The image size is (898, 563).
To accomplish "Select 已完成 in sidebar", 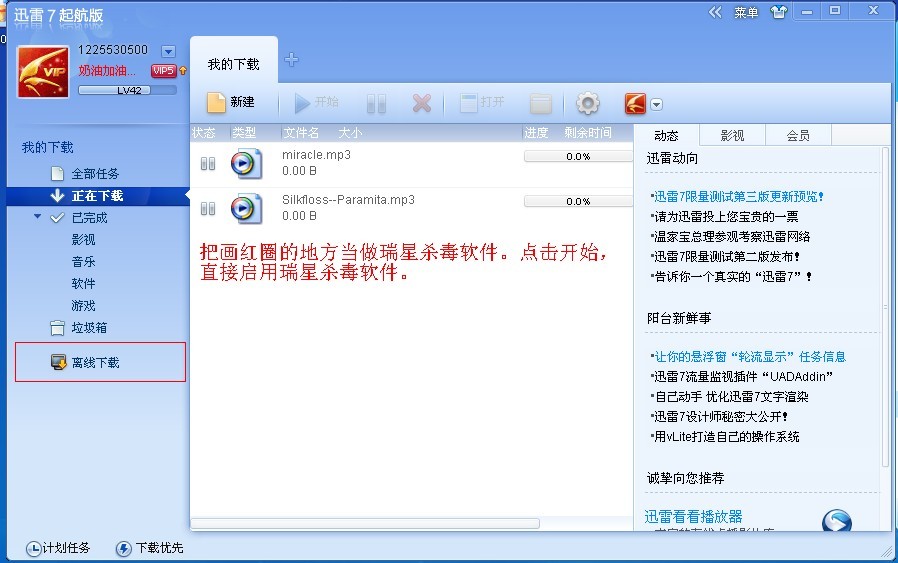I will point(89,218).
